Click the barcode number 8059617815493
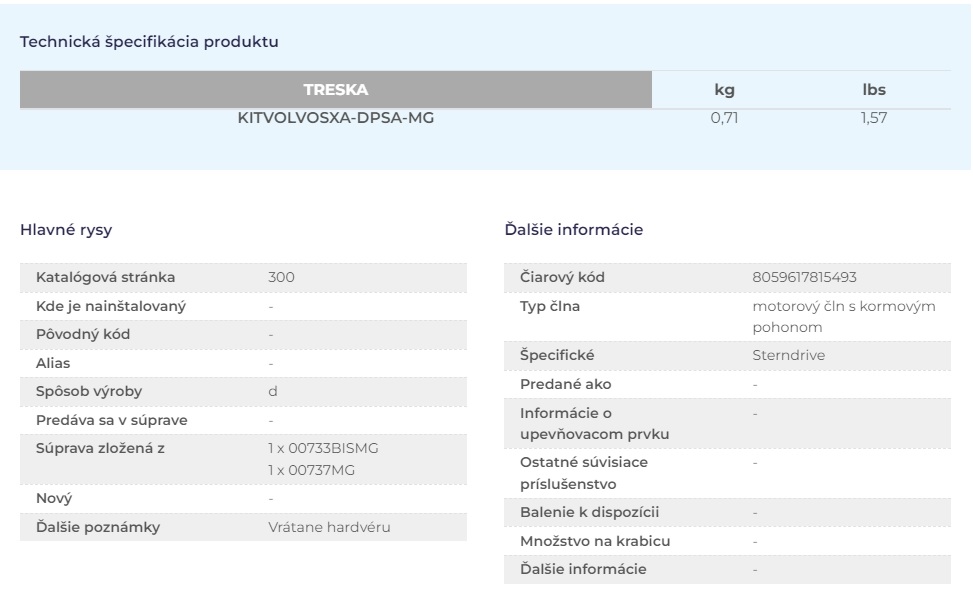Viewport: 973px width, 596px height. pos(804,278)
